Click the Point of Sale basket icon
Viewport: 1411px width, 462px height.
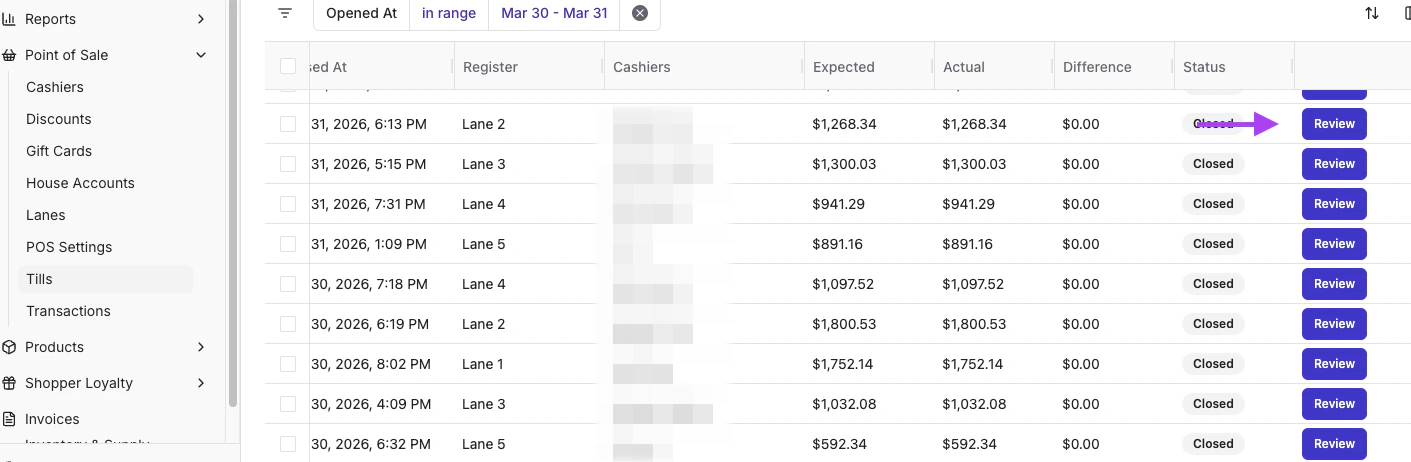pos(9,55)
